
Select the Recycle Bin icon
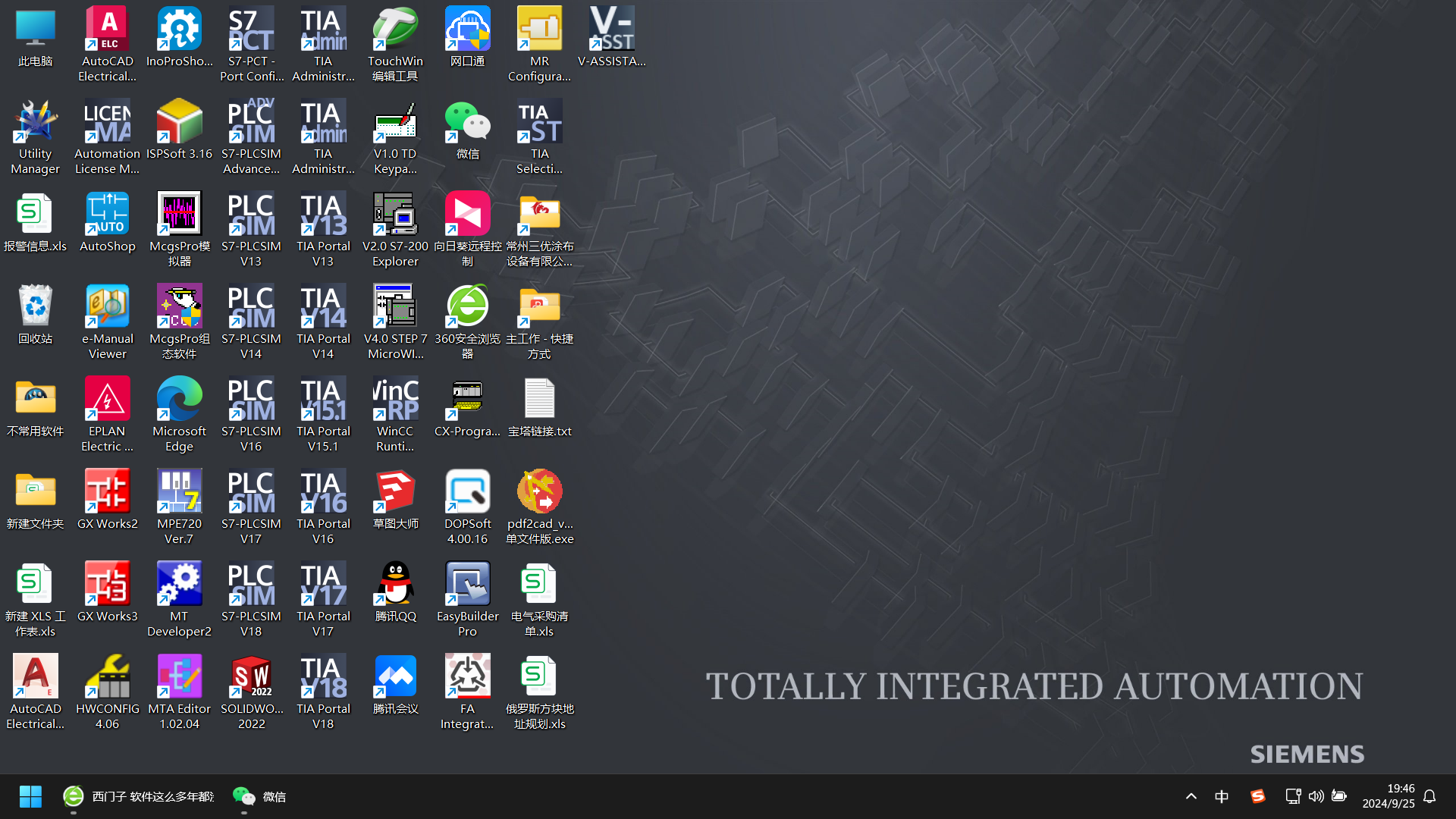(35, 307)
